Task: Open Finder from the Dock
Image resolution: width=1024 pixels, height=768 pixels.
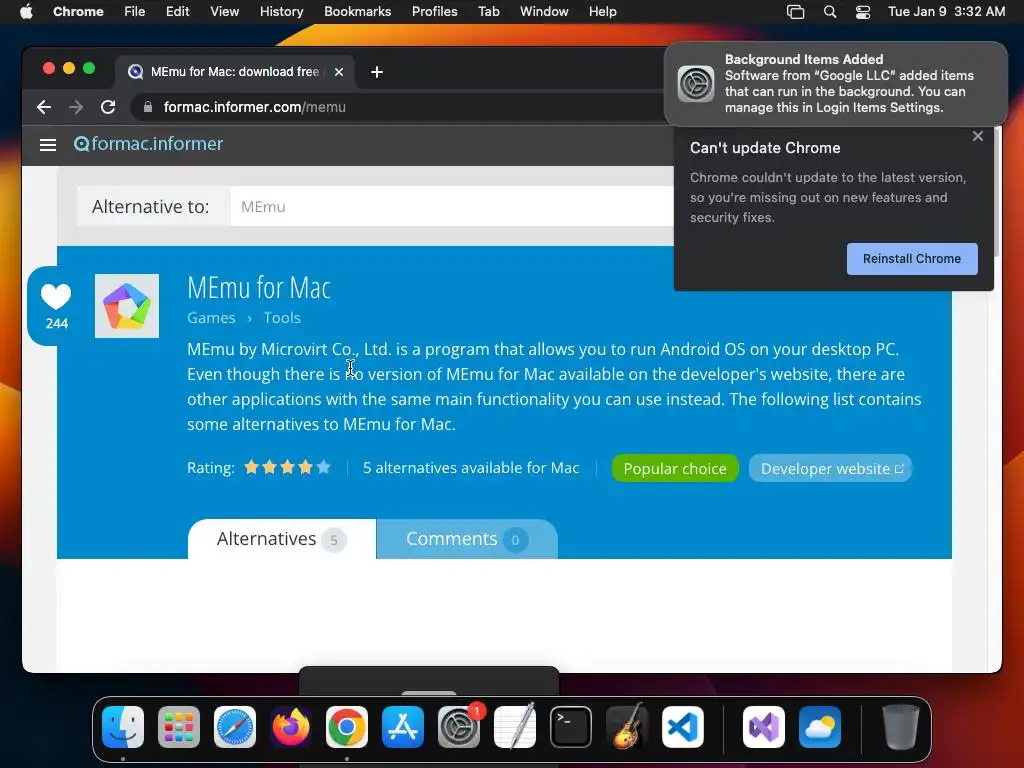Action: tap(123, 727)
